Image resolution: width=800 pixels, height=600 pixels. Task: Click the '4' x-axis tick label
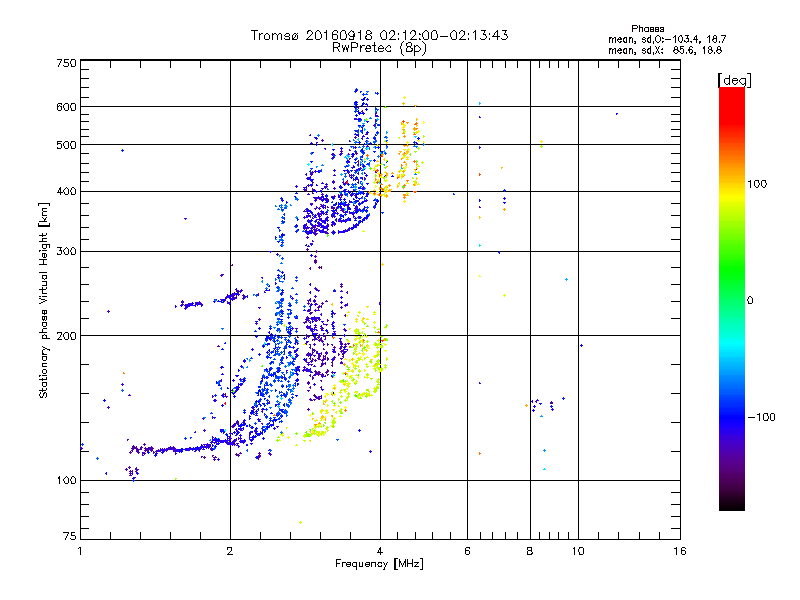(x=380, y=551)
